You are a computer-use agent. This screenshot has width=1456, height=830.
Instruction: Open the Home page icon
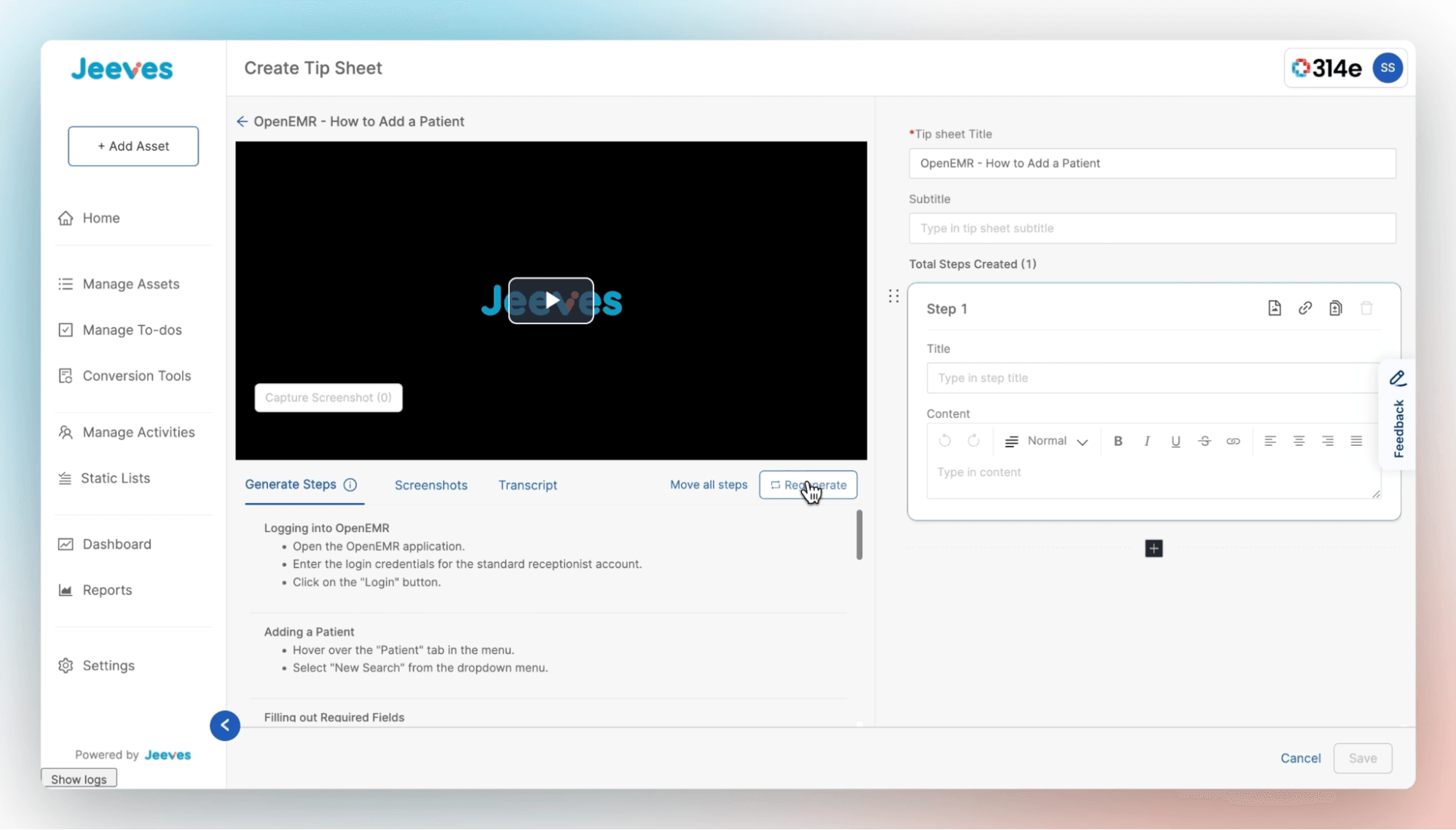[x=66, y=218]
